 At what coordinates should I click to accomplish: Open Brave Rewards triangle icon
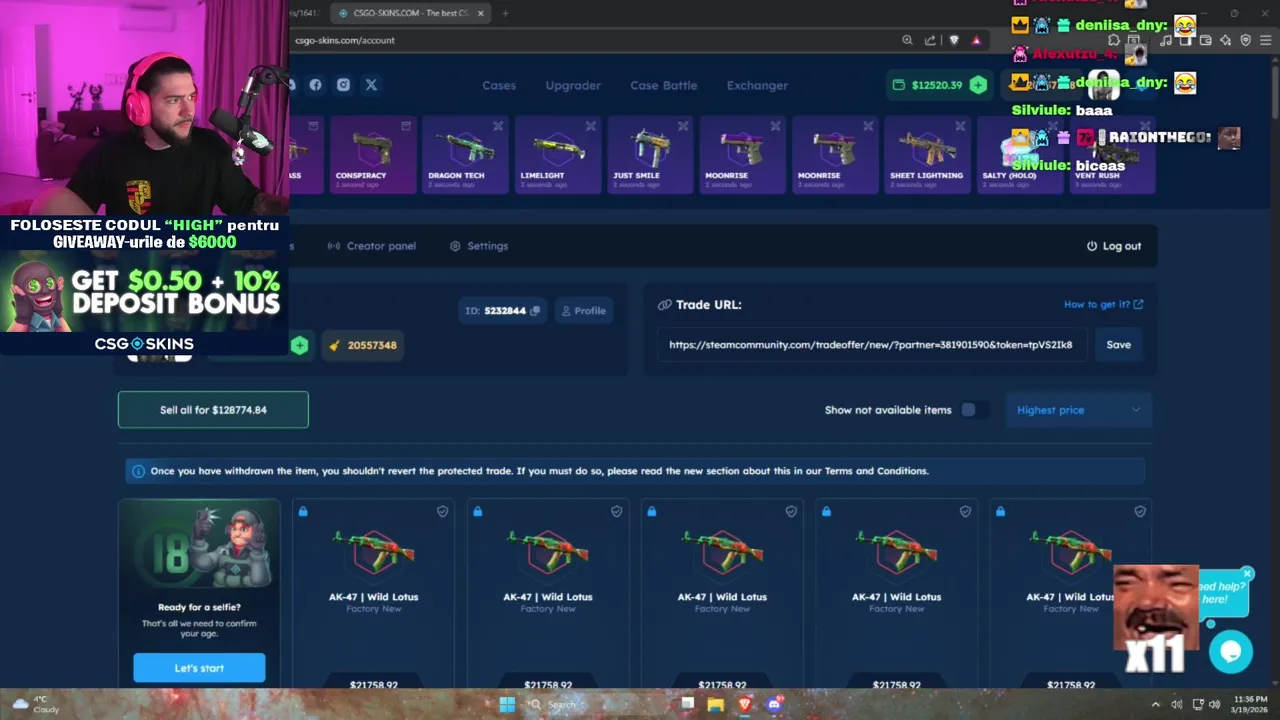click(976, 40)
